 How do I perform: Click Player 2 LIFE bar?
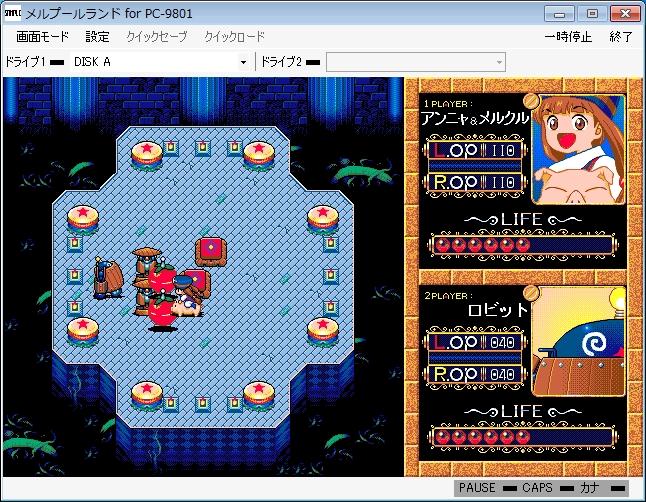point(522,437)
